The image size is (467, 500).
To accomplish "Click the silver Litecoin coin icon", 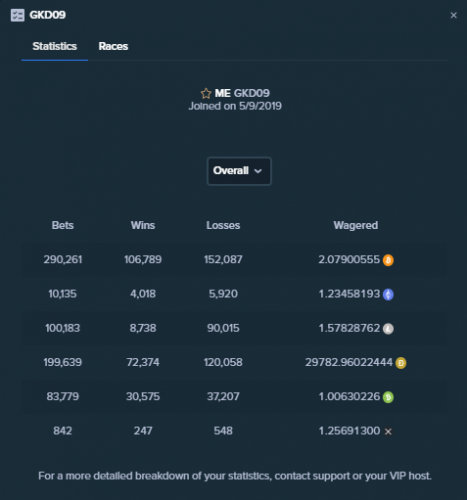I will (388, 329).
